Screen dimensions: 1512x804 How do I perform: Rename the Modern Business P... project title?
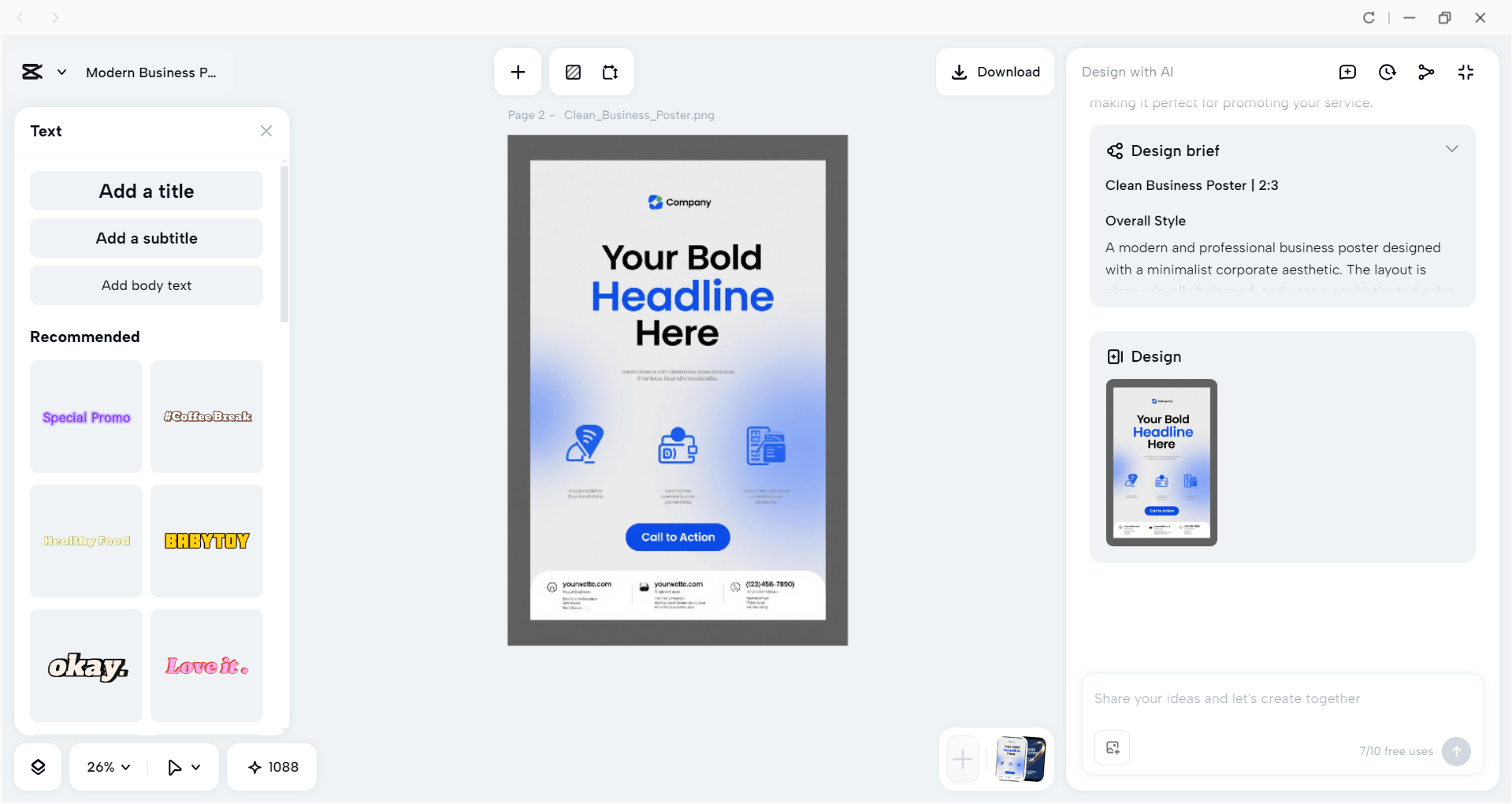151,73
